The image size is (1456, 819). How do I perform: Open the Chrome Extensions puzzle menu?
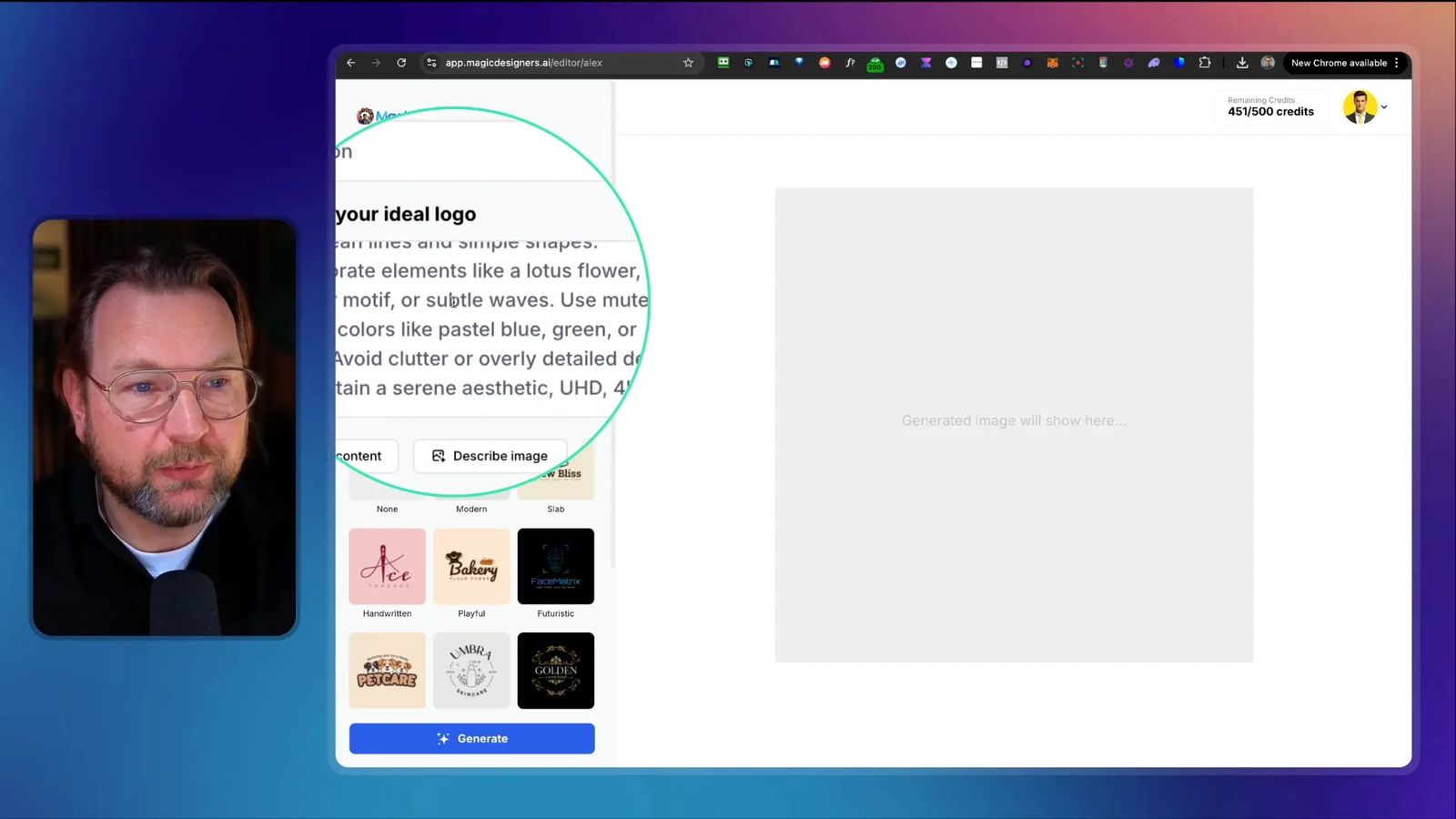pyautogui.click(x=1205, y=63)
